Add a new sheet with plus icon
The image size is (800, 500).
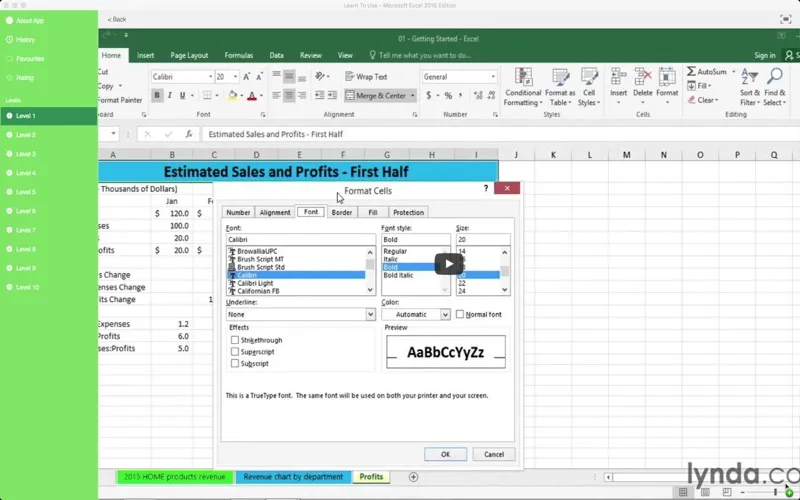pyautogui.click(x=413, y=477)
